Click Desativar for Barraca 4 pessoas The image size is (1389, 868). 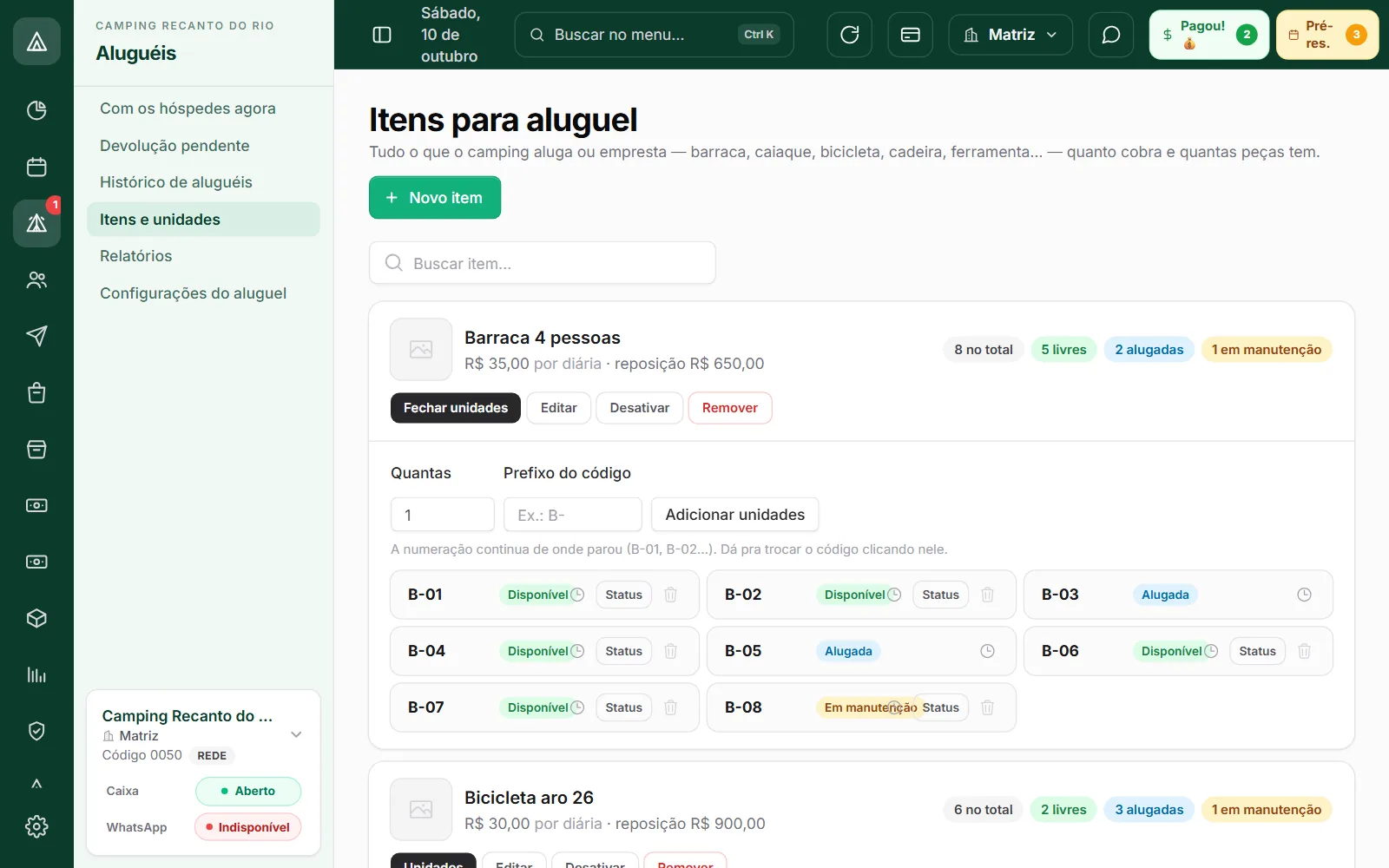pyautogui.click(x=640, y=408)
